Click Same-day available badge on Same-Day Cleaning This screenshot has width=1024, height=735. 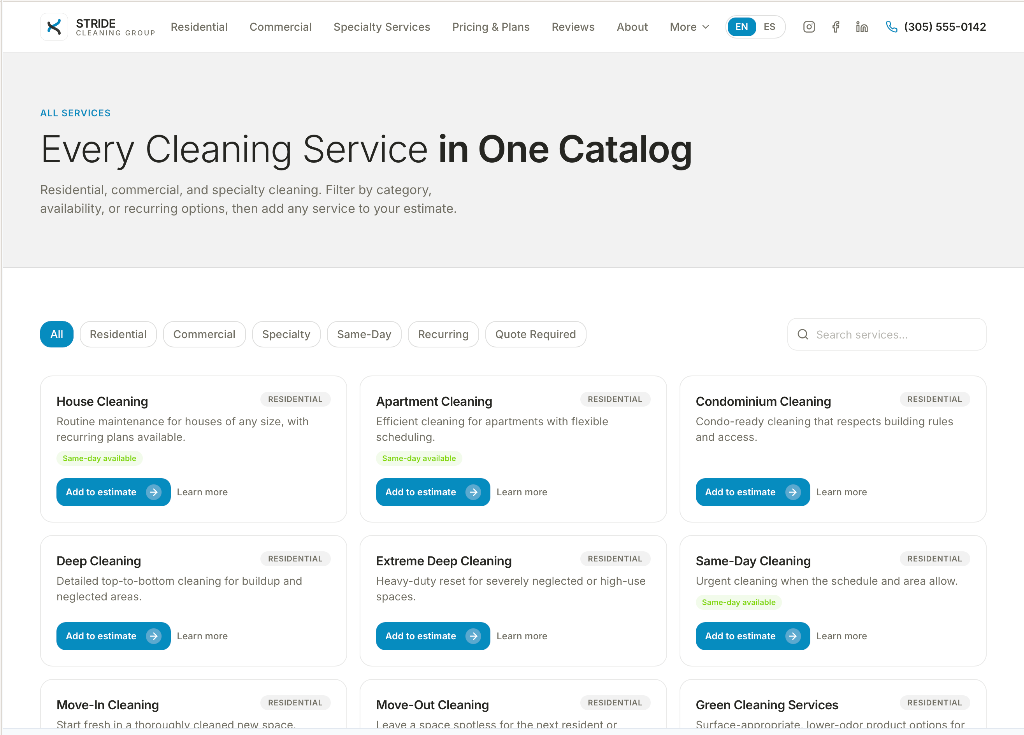739,602
